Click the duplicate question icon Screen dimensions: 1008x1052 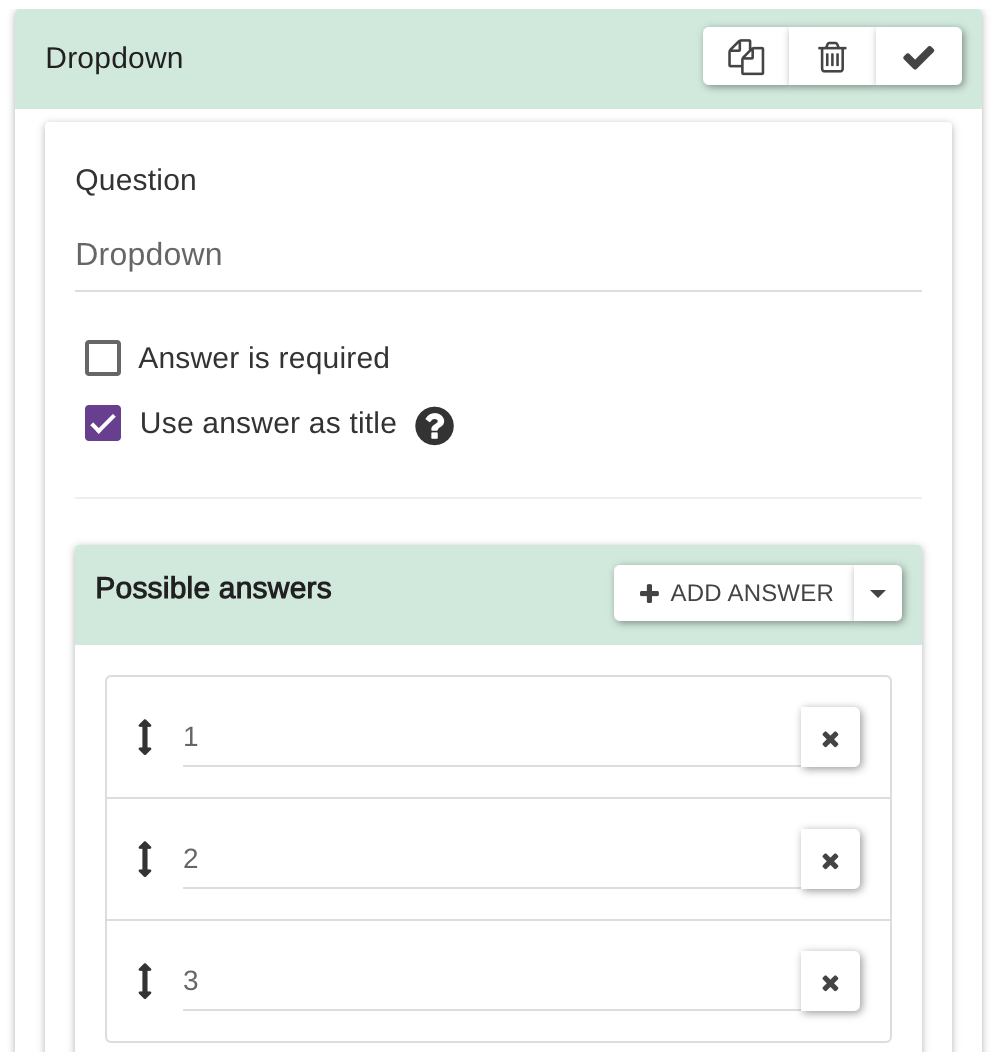746,57
